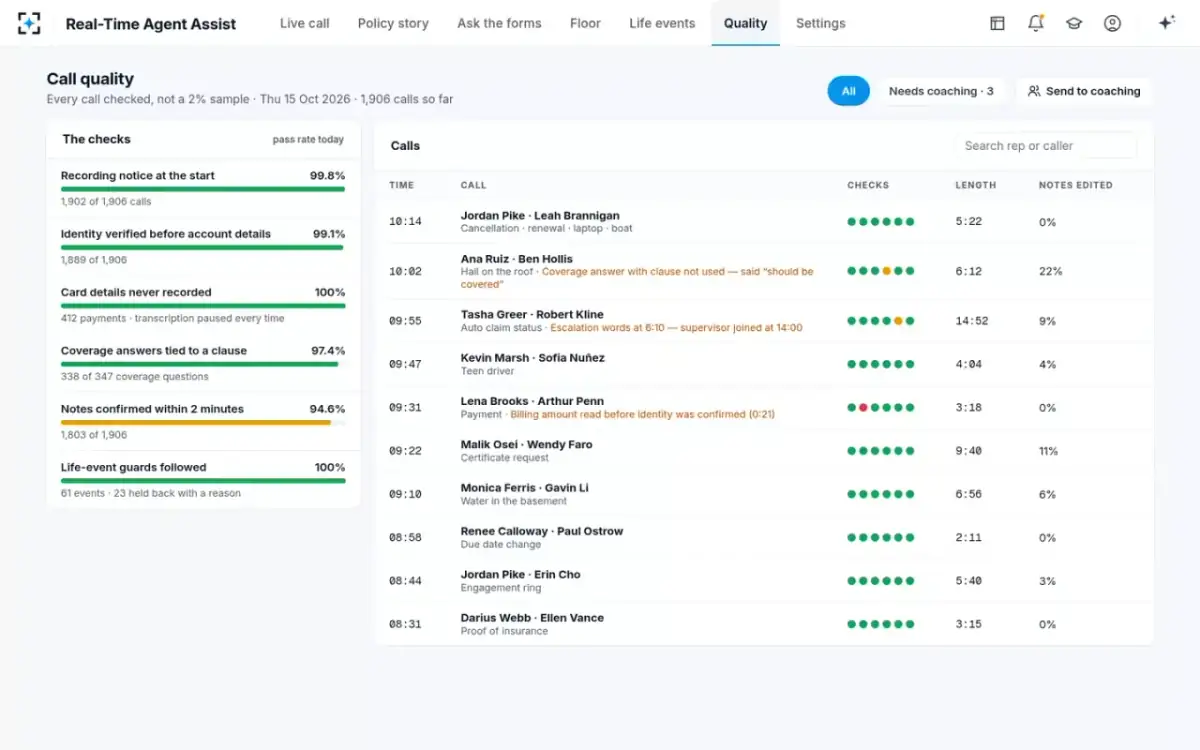Click the 9:40 call length value

pyautogui.click(x=968, y=451)
